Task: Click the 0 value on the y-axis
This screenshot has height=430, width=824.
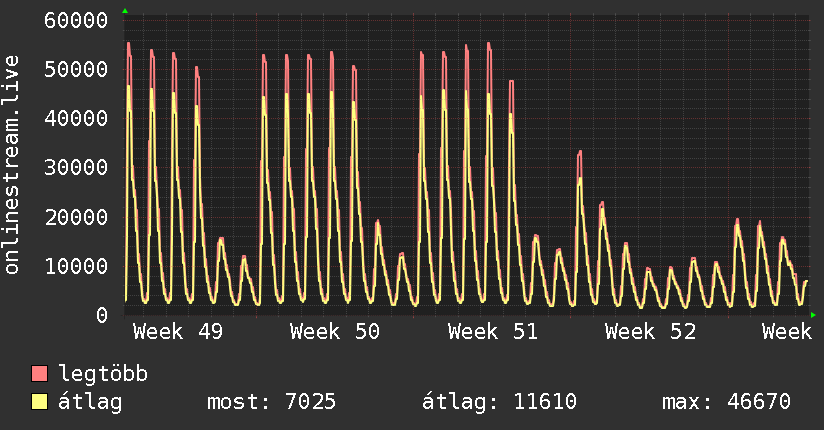Action: tap(101, 315)
